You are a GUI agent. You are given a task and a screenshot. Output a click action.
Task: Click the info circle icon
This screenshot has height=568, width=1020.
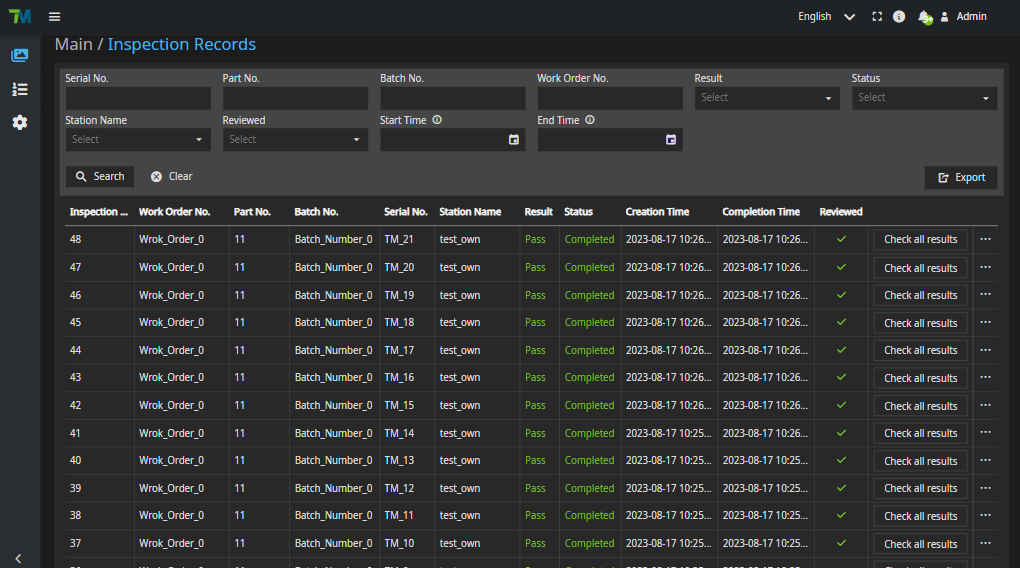pos(899,17)
